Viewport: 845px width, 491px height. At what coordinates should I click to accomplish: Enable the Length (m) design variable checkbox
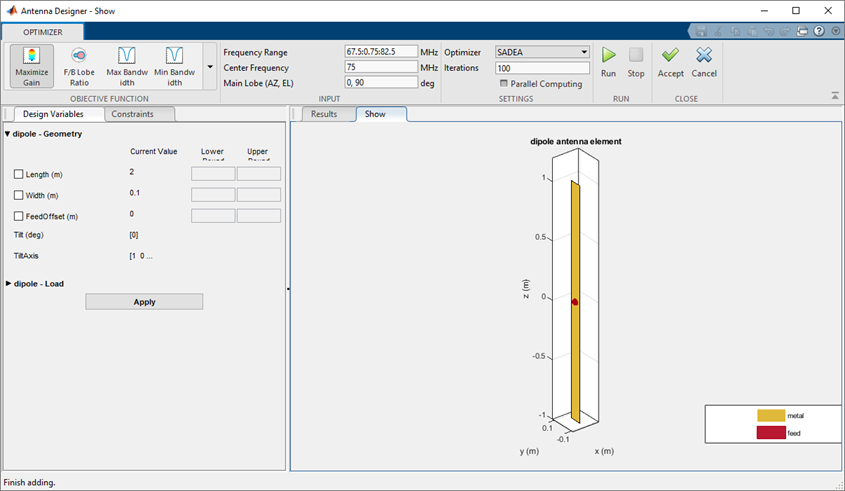click(18, 174)
